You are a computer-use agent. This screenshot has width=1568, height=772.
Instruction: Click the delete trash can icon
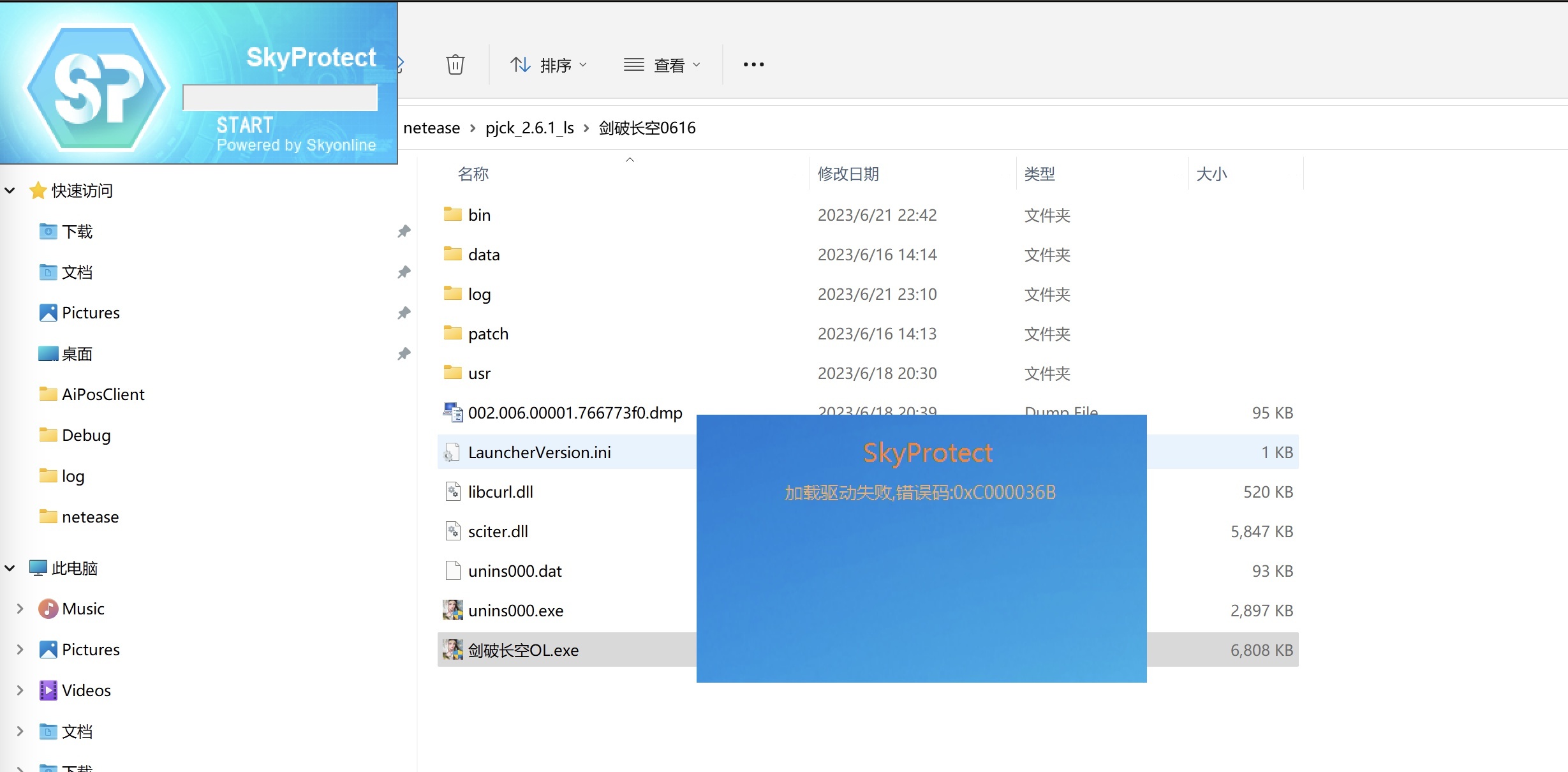[x=455, y=64]
